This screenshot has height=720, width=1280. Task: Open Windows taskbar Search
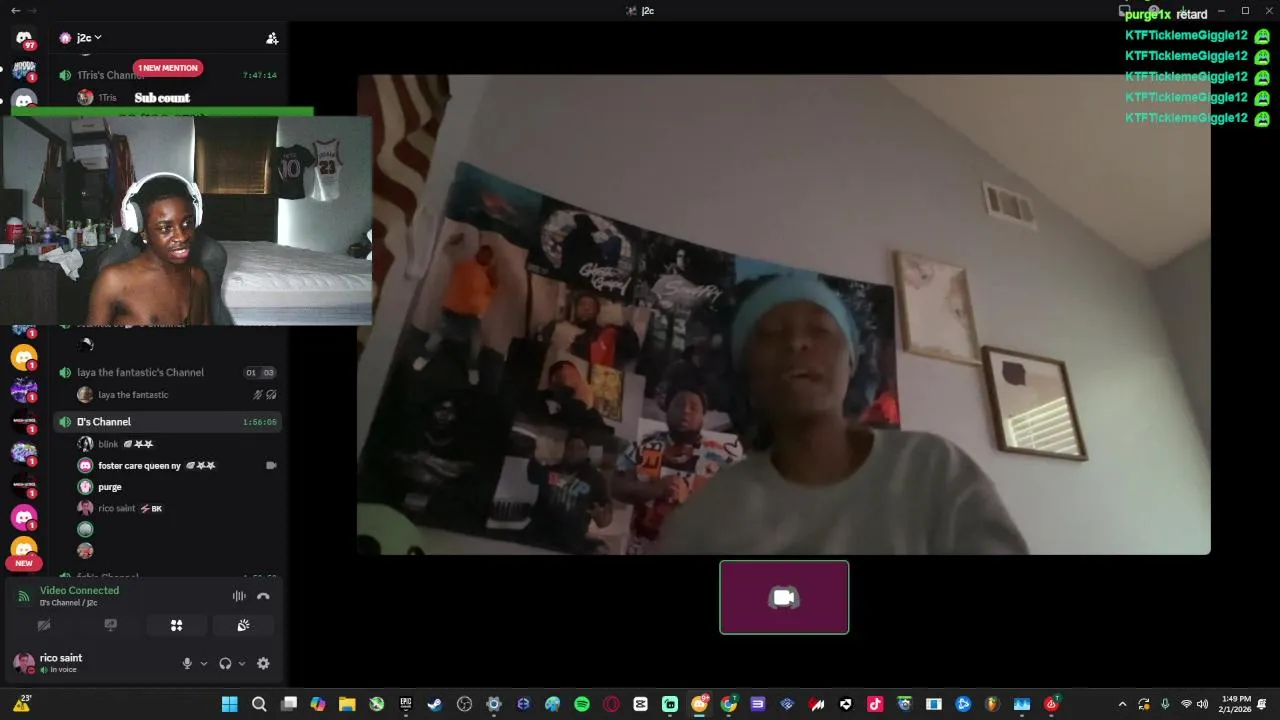pyautogui.click(x=259, y=704)
